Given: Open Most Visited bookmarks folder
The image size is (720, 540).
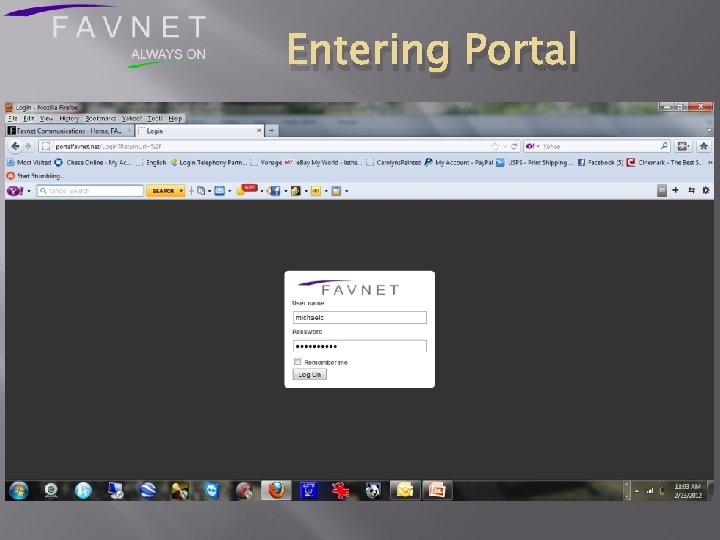Looking at the screenshot, I should (x=29, y=163).
